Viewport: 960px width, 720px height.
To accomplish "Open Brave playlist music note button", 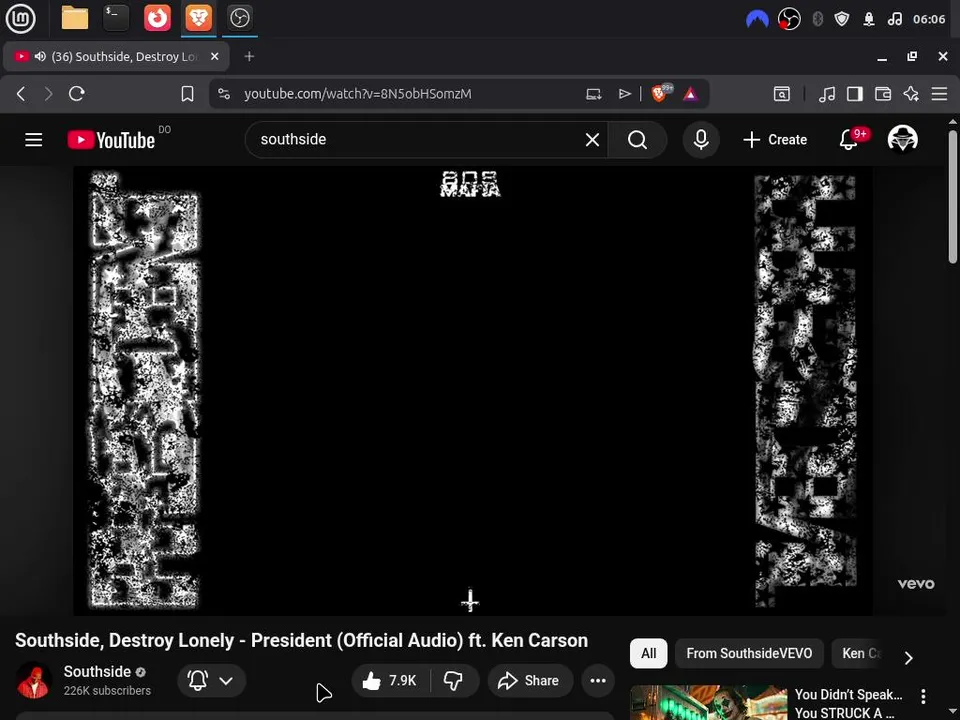I will pyautogui.click(x=827, y=94).
